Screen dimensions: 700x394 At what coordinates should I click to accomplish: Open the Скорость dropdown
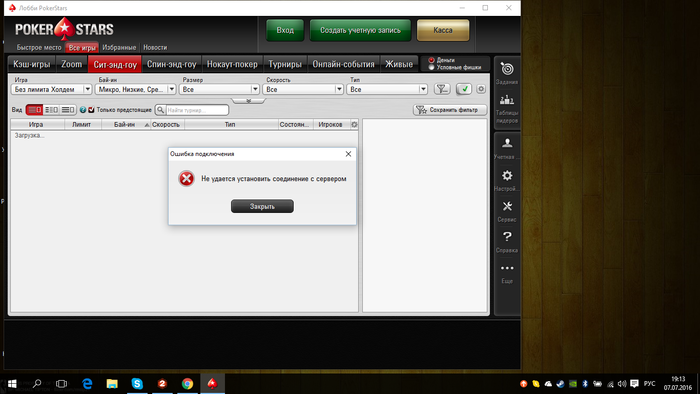pos(303,89)
